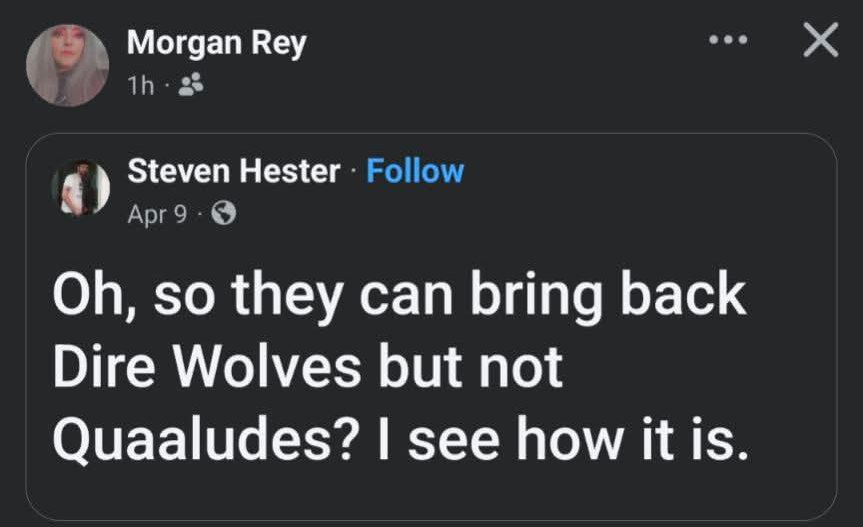Visit Morgan Rey's profile via her name
Viewport: 863px width, 527px height.
(216, 44)
